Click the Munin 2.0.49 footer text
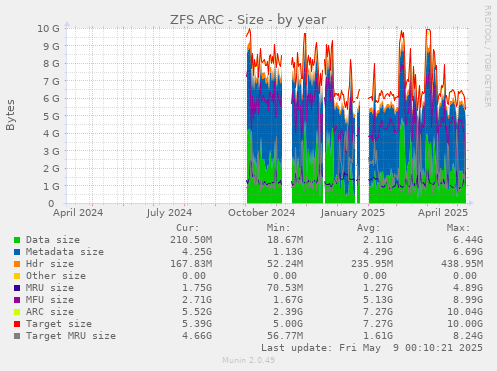The image size is (497, 371). point(248,360)
